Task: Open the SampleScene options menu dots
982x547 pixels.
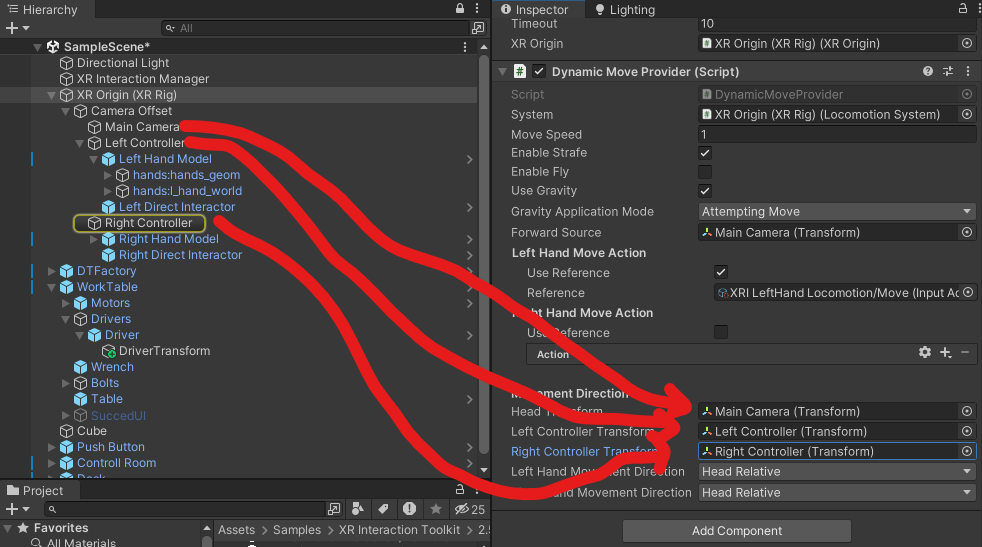Action: tap(465, 47)
